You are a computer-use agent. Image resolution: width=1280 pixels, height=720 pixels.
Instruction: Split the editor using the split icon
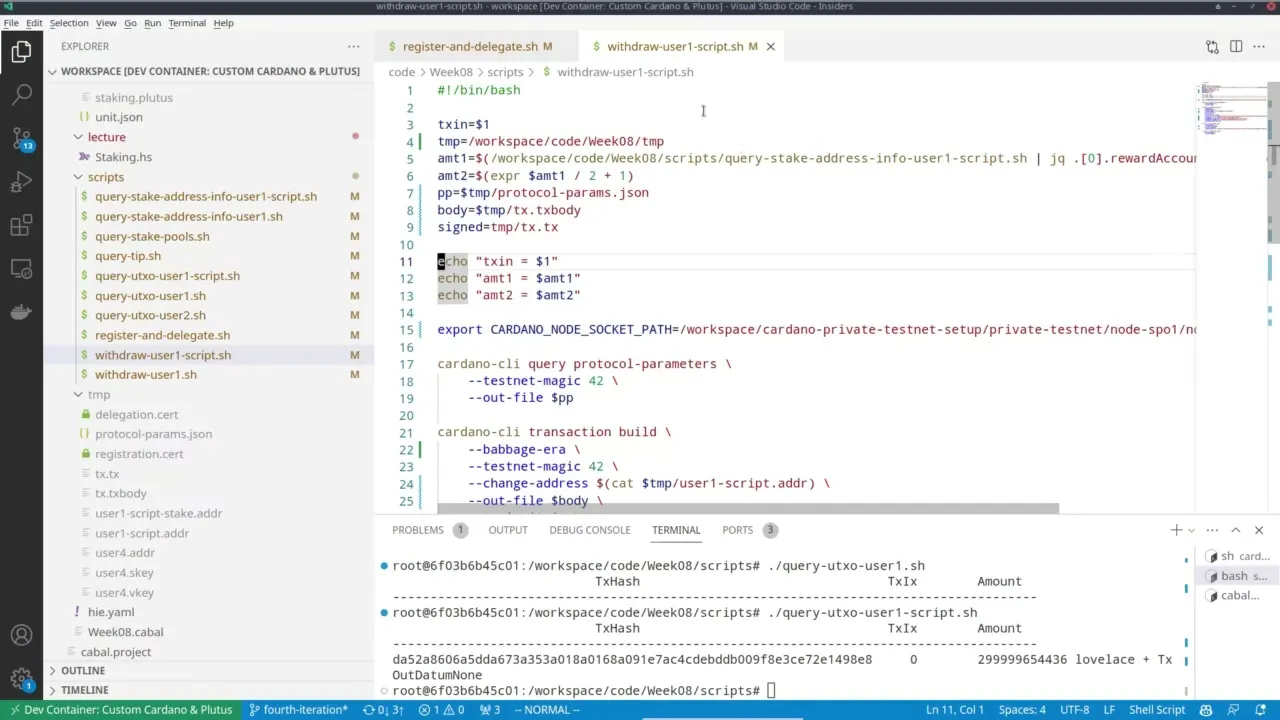(x=1236, y=46)
